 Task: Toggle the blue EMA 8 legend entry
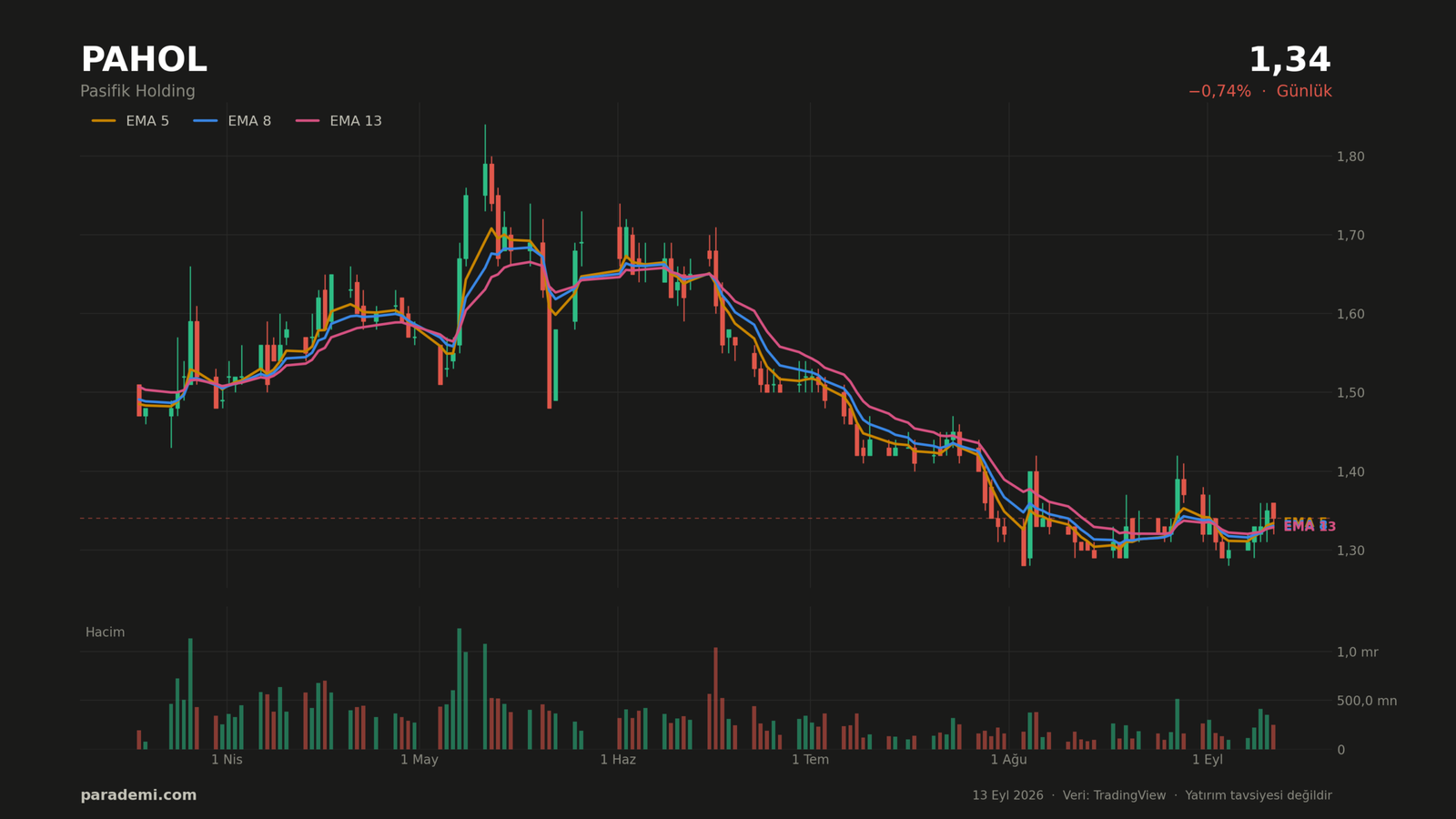click(x=232, y=121)
